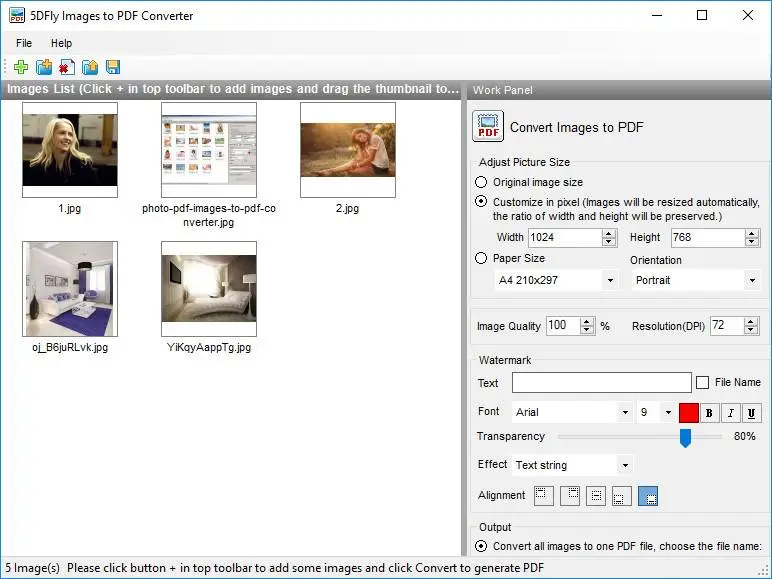
Task: Click the 2.jpg file name label
Action: [347, 208]
